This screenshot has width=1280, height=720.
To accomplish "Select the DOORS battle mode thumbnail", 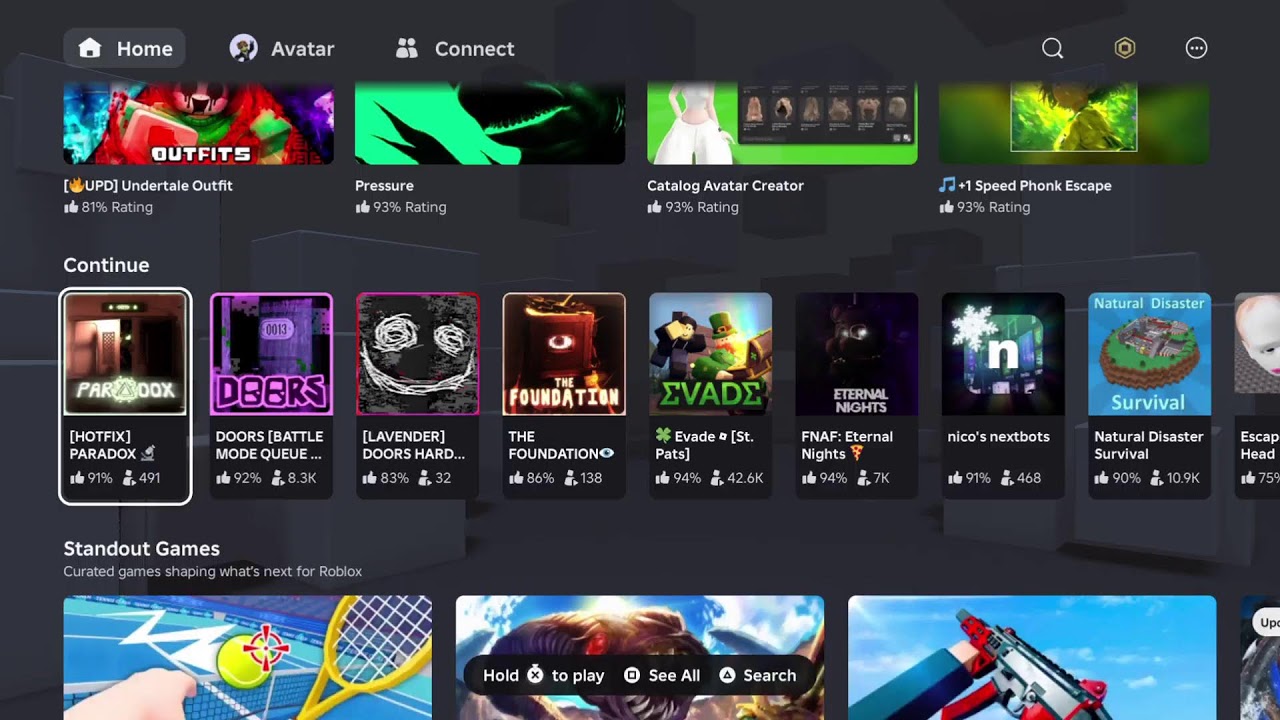I will pyautogui.click(x=271, y=354).
